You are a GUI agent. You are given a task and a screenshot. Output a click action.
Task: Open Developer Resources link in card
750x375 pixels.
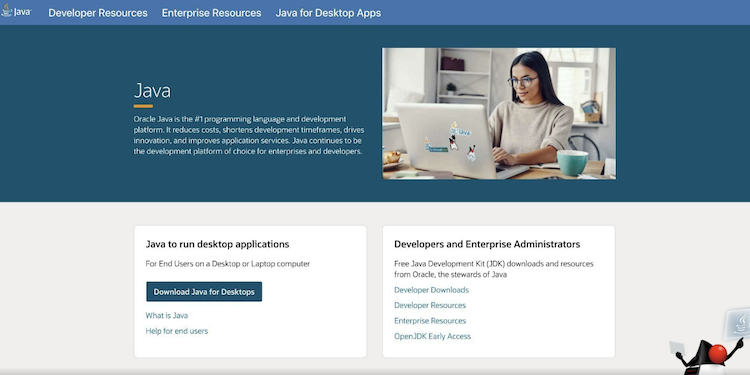[430, 305]
